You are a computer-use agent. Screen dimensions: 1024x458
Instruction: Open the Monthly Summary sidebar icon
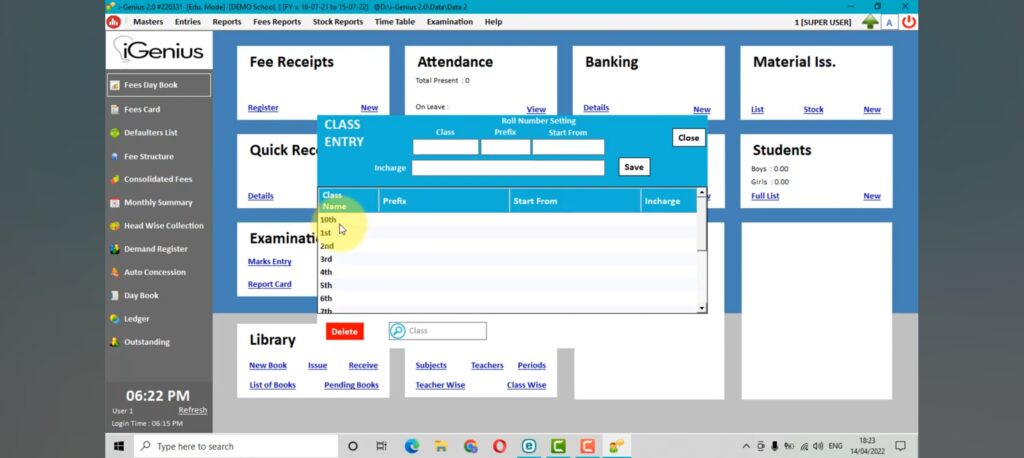pos(115,203)
